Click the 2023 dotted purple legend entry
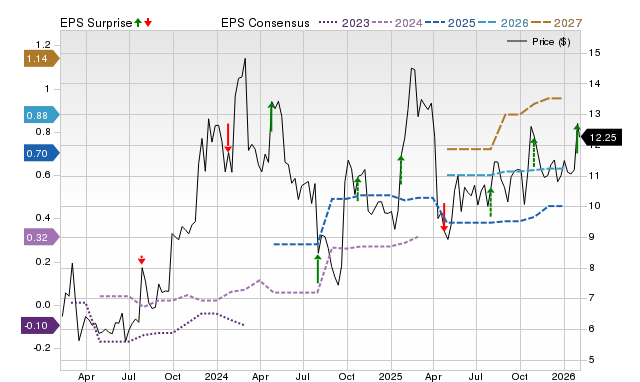 tap(344, 23)
